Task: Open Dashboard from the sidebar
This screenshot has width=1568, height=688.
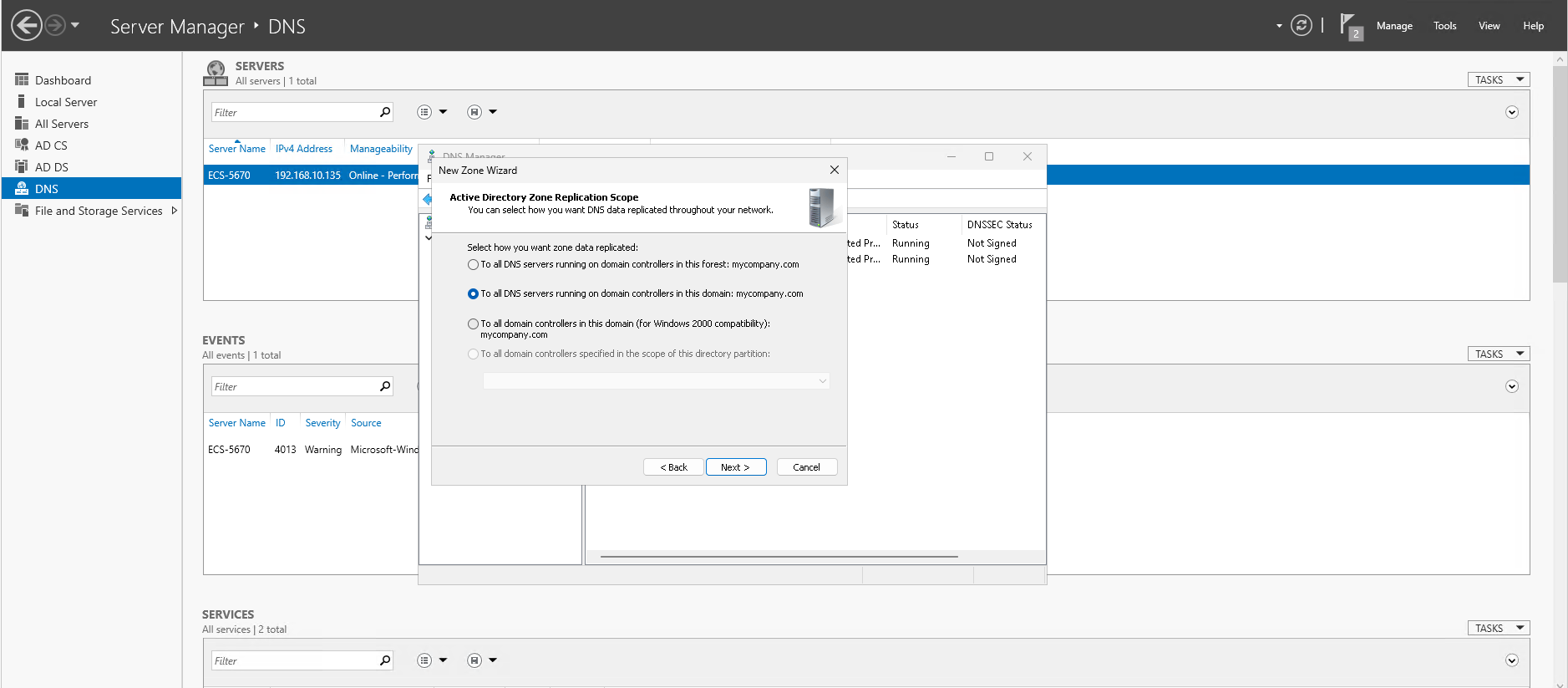Action: tap(63, 80)
